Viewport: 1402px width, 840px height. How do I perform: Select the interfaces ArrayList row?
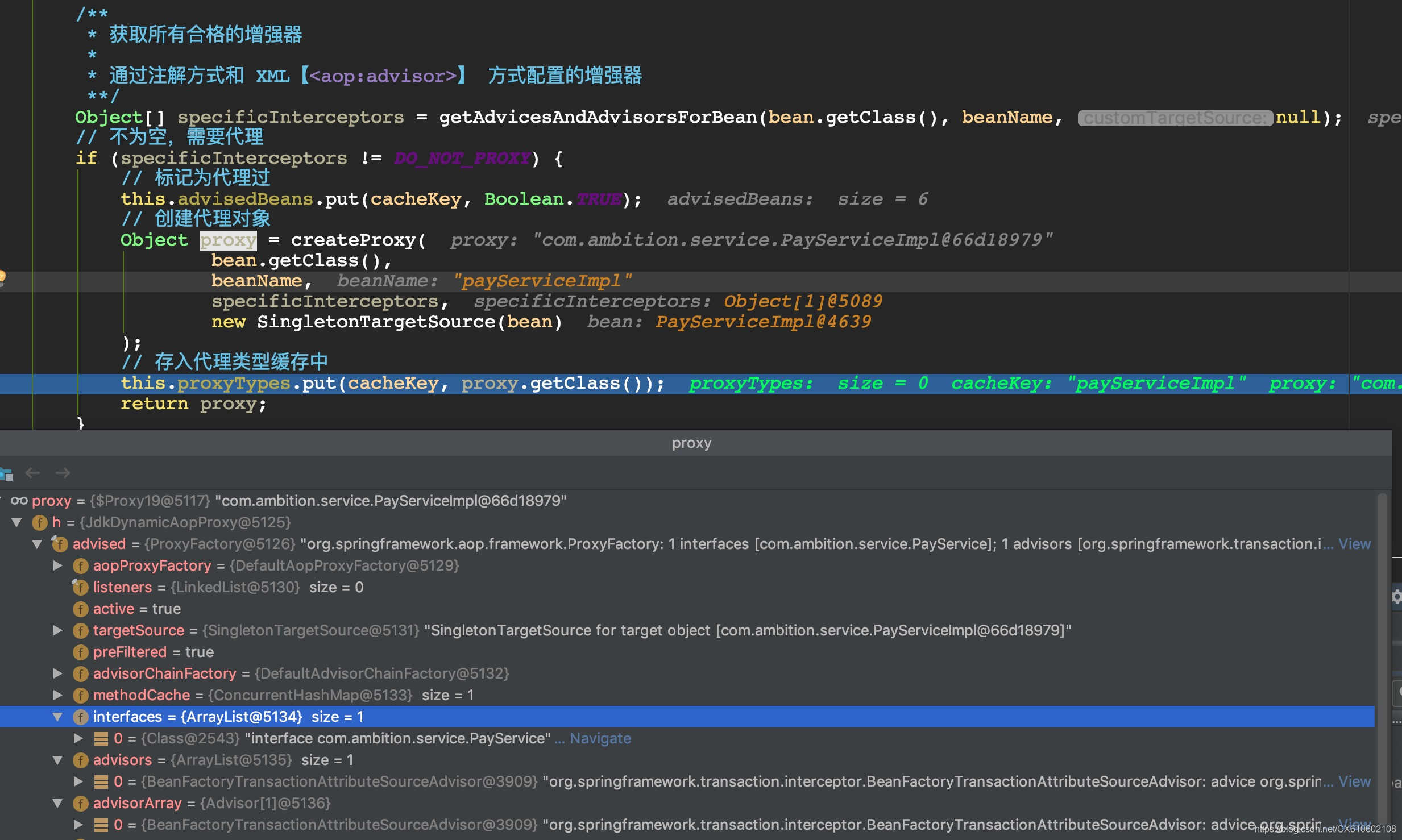pyautogui.click(x=687, y=717)
